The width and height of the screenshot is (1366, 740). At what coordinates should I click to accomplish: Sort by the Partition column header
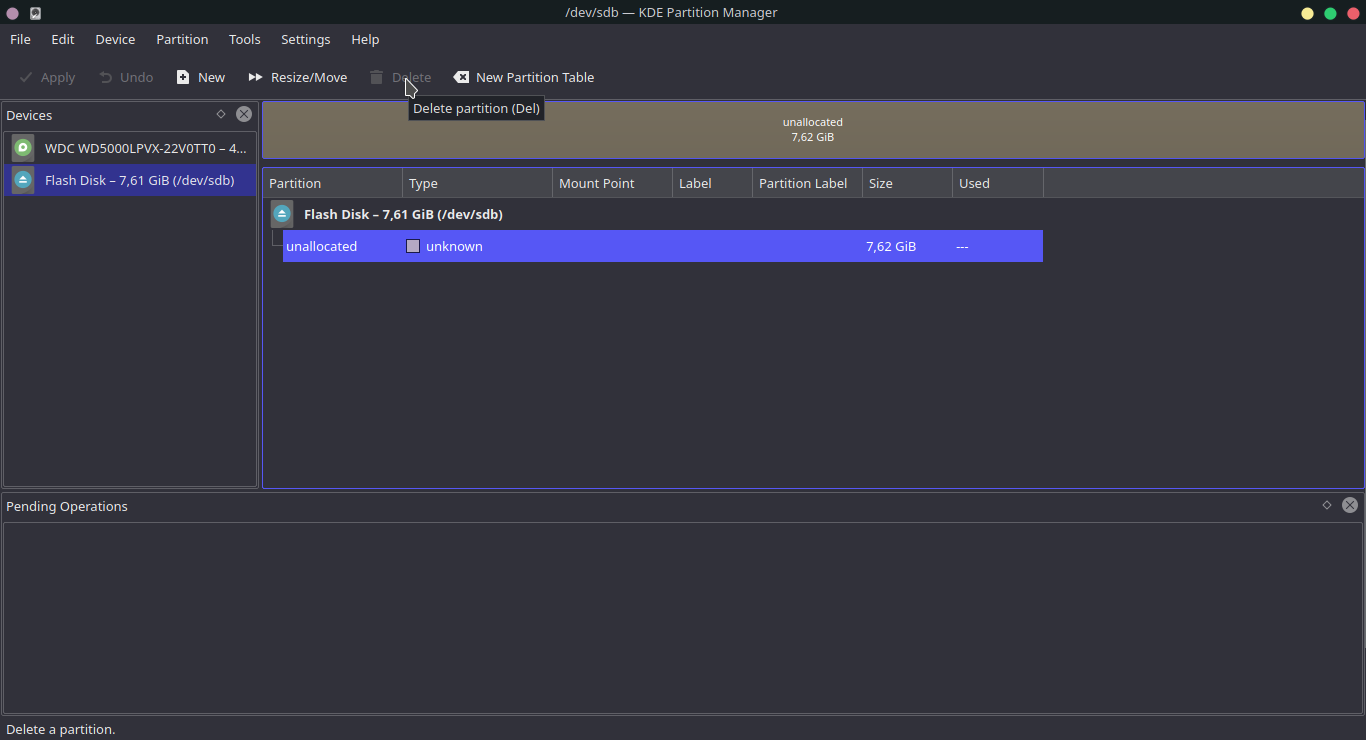coord(333,183)
